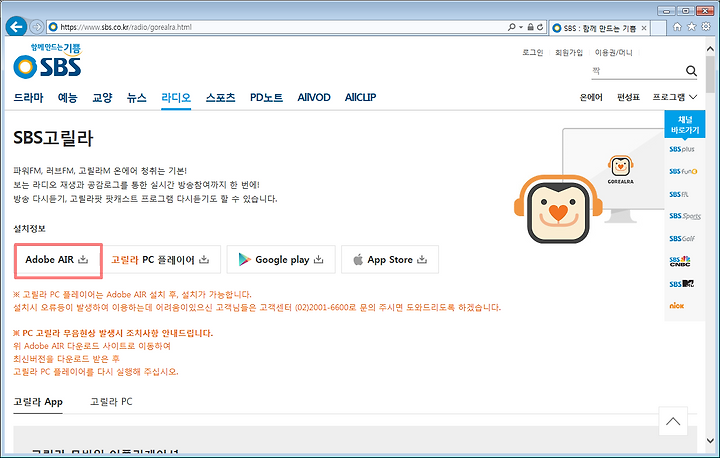Switch to the 고릴라 PC tab
The image size is (720, 458).
[x=111, y=402]
